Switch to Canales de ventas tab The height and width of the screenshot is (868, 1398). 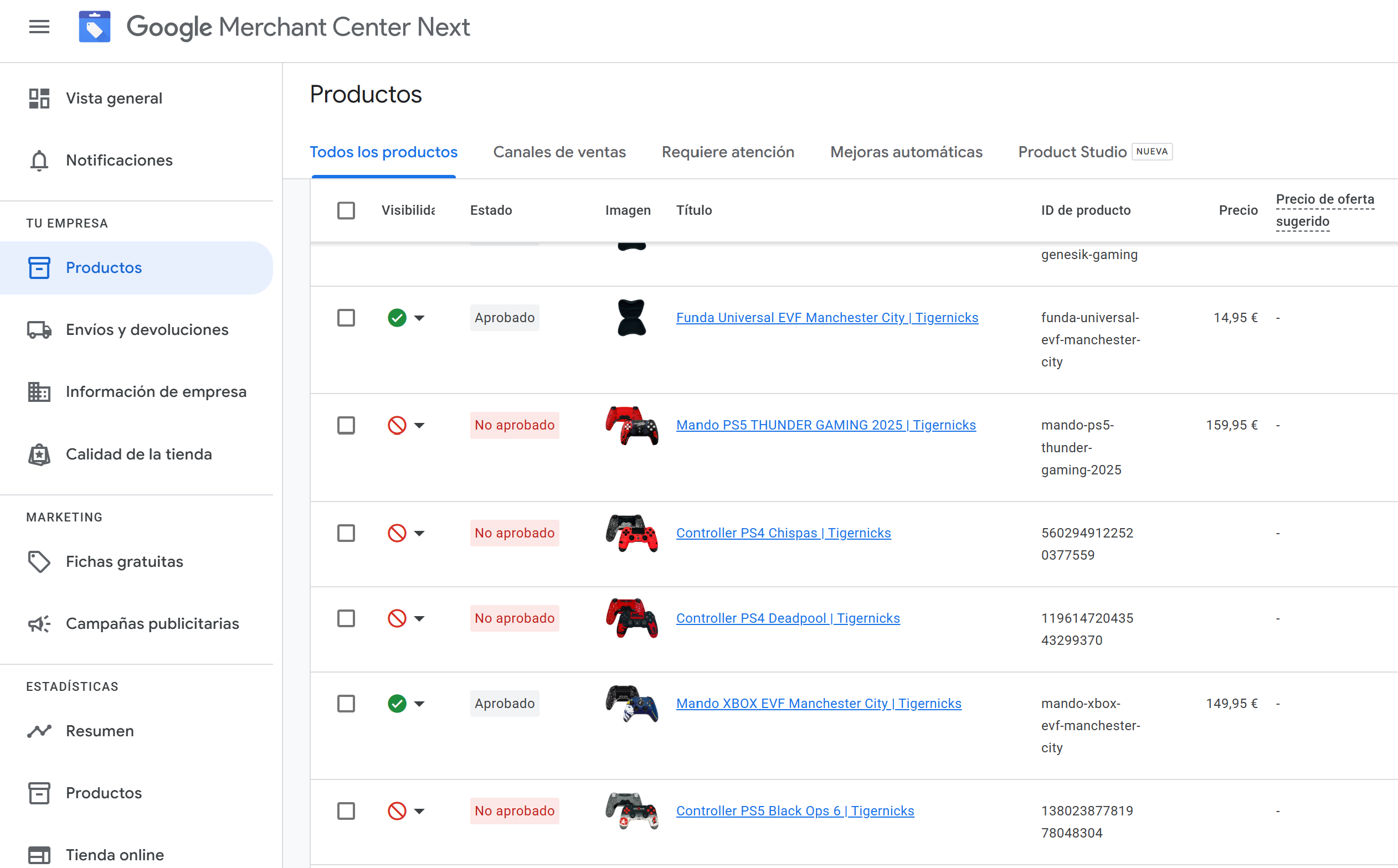click(559, 152)
